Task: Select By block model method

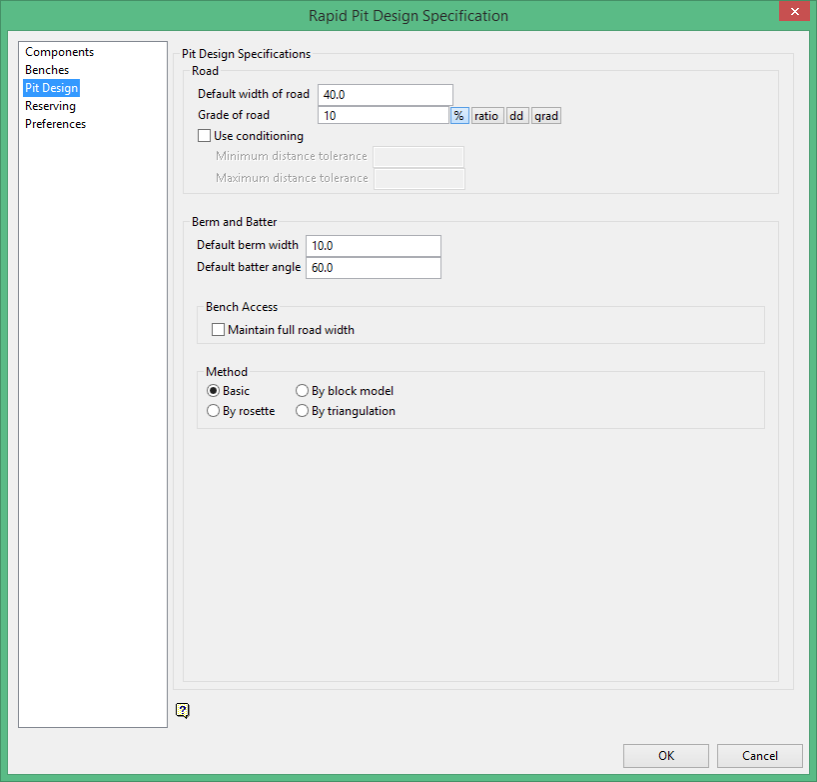Action: click(302, 391)
